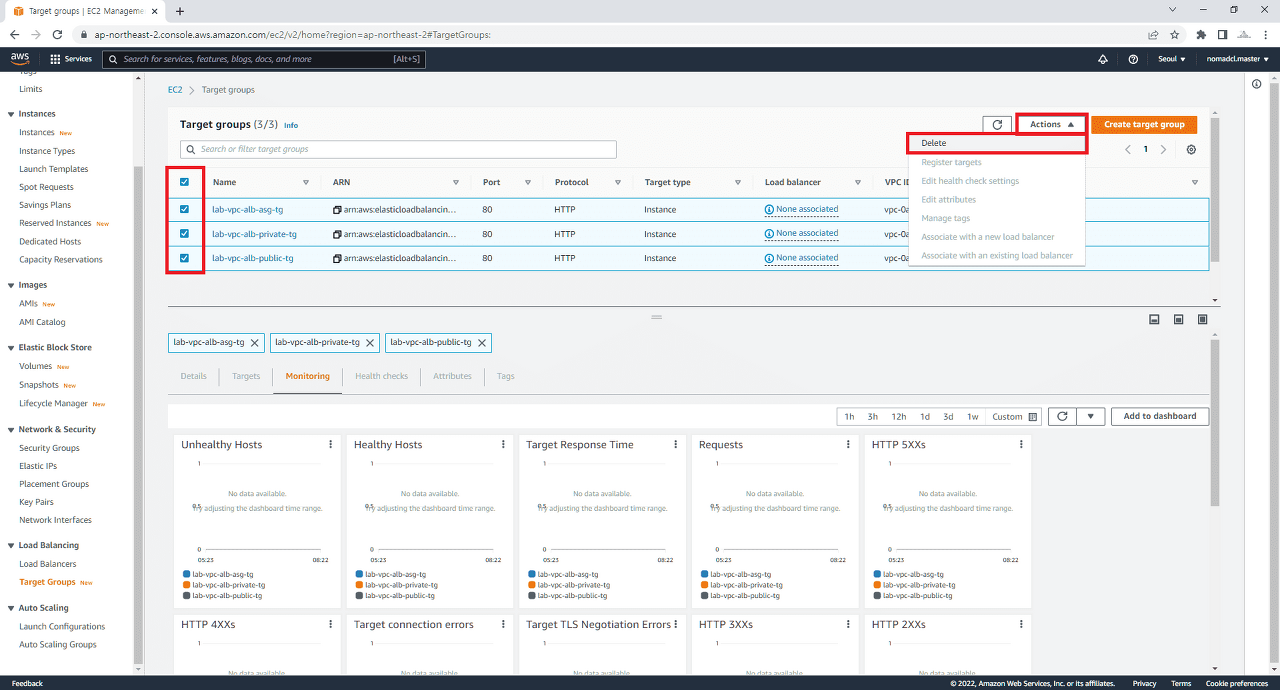This screenshot has width=1280, height=690.
Task: Copy ARN of lab-vpc-alb-private-tg
Action: (x=338, y=234)
